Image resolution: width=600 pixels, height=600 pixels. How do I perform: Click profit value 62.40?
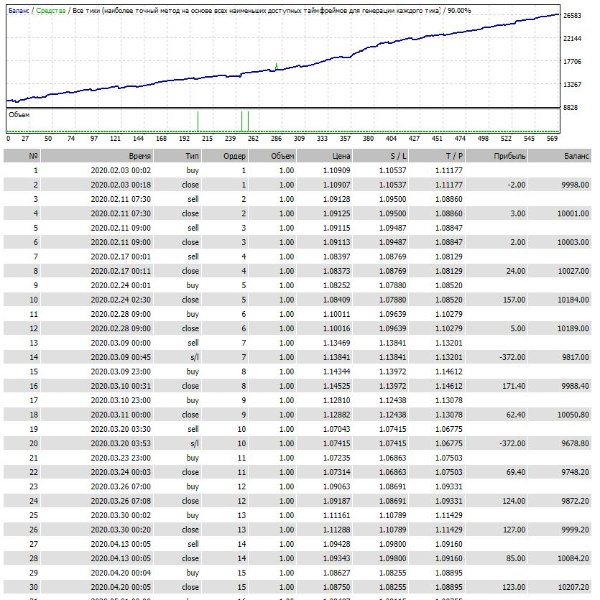[x=516, y=415]
